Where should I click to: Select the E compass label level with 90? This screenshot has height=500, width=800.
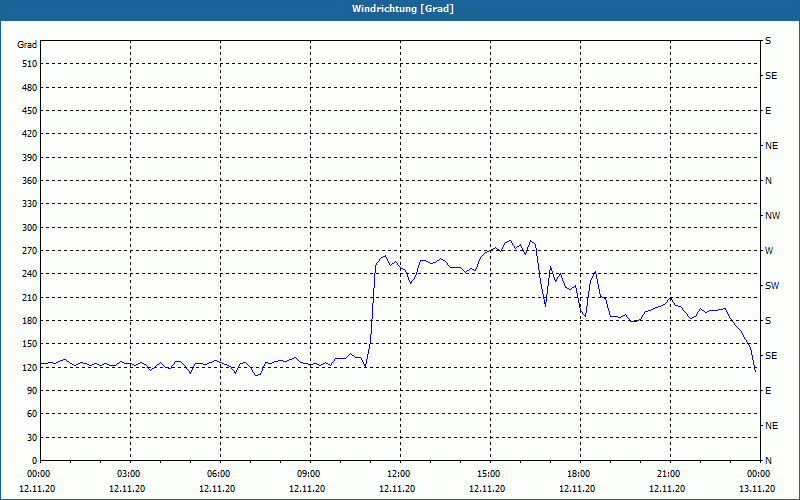click(768, 391)
